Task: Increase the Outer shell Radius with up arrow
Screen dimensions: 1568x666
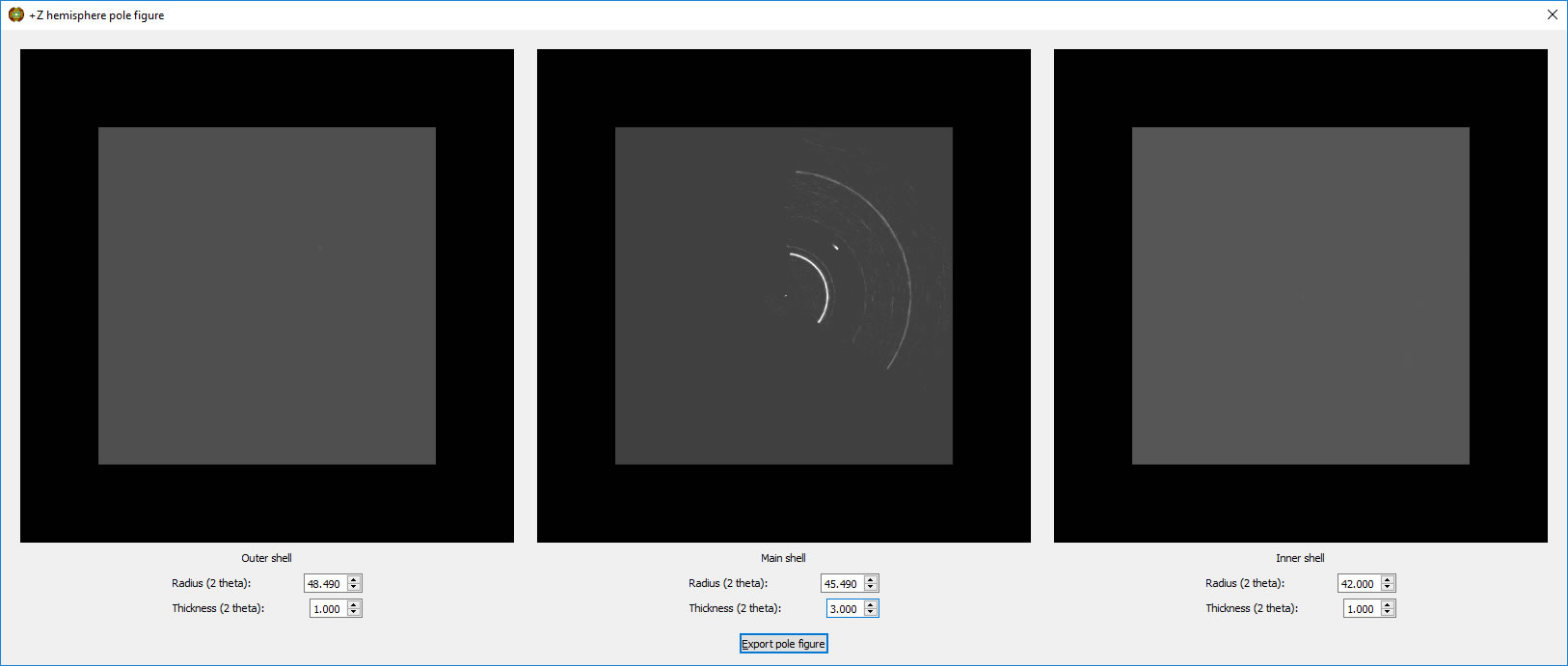Action: [x=354, y=580]
